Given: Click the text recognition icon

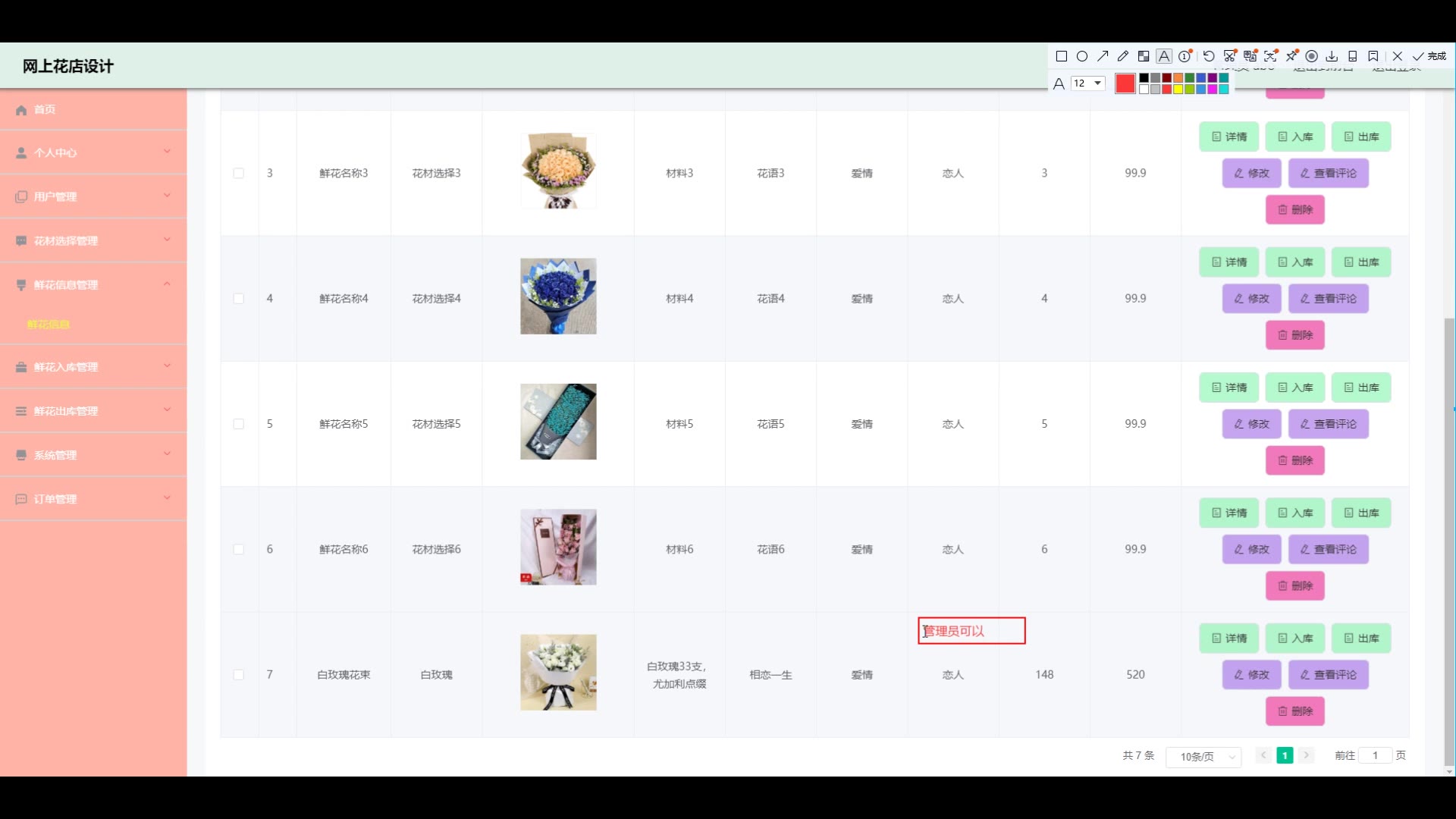Looking at the screenshot, I should click(x=1271, y=56).
